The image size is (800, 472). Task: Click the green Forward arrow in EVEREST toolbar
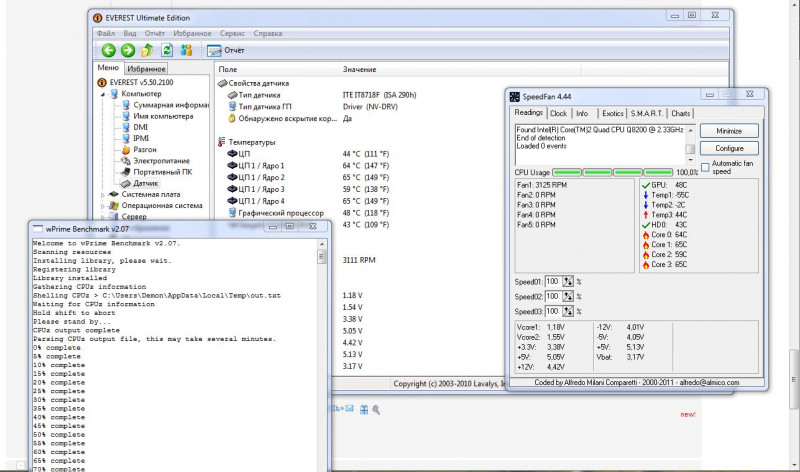click(x=128, y=50)
